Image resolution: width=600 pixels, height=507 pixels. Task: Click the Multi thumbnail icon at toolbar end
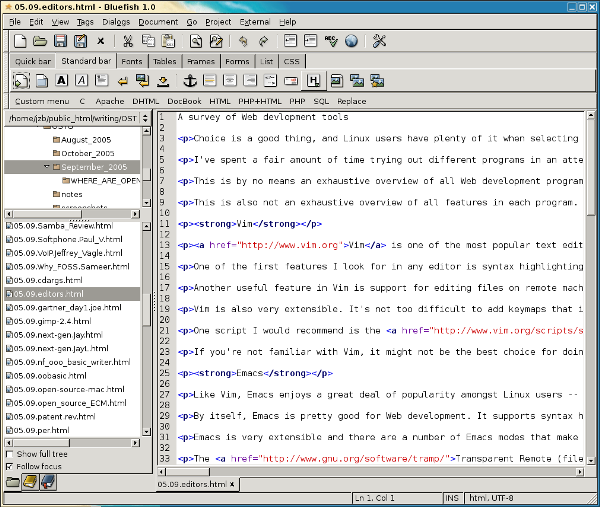tap(377, 81)
